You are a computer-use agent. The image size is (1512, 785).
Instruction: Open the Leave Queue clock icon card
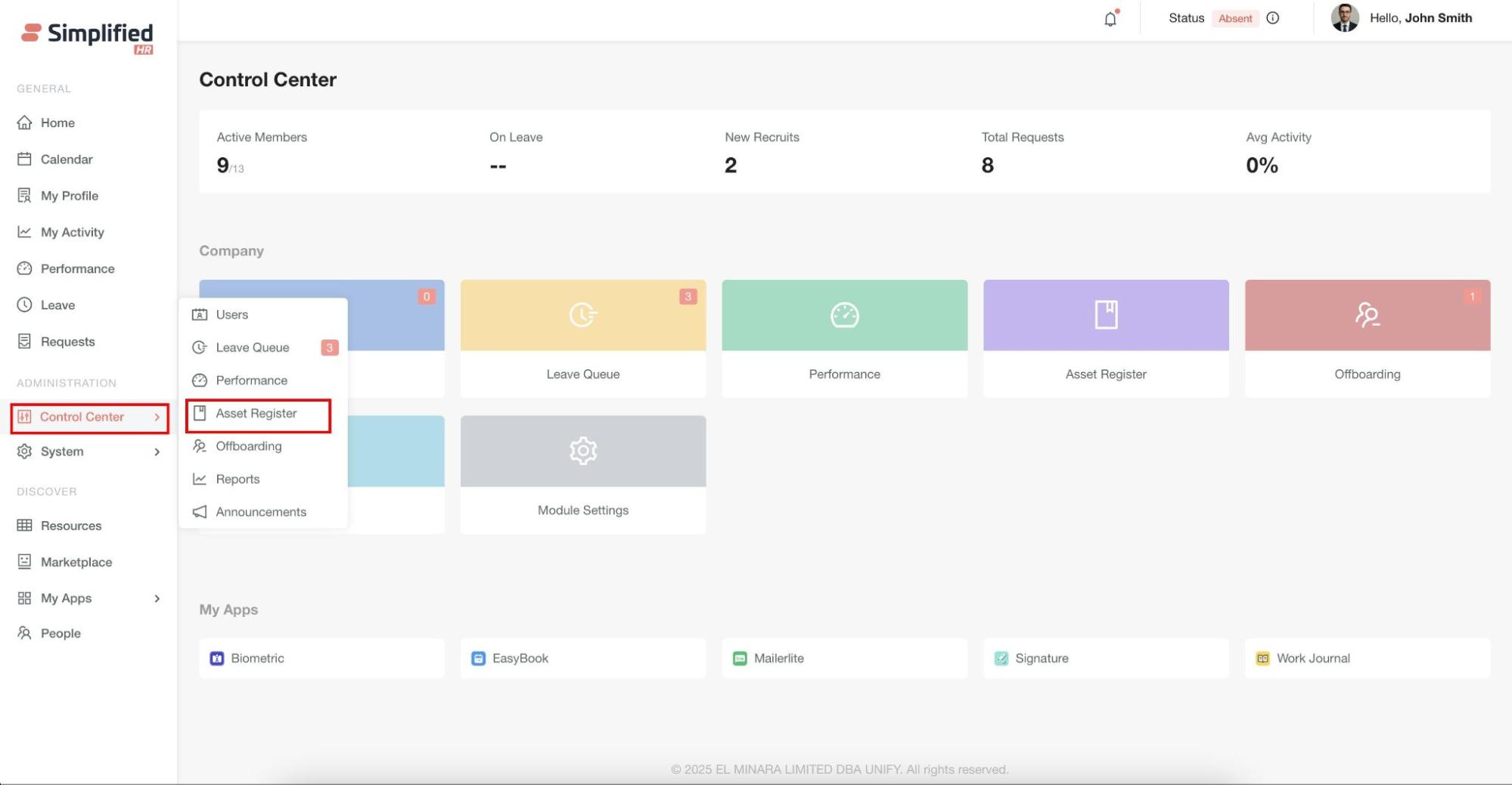582,315
